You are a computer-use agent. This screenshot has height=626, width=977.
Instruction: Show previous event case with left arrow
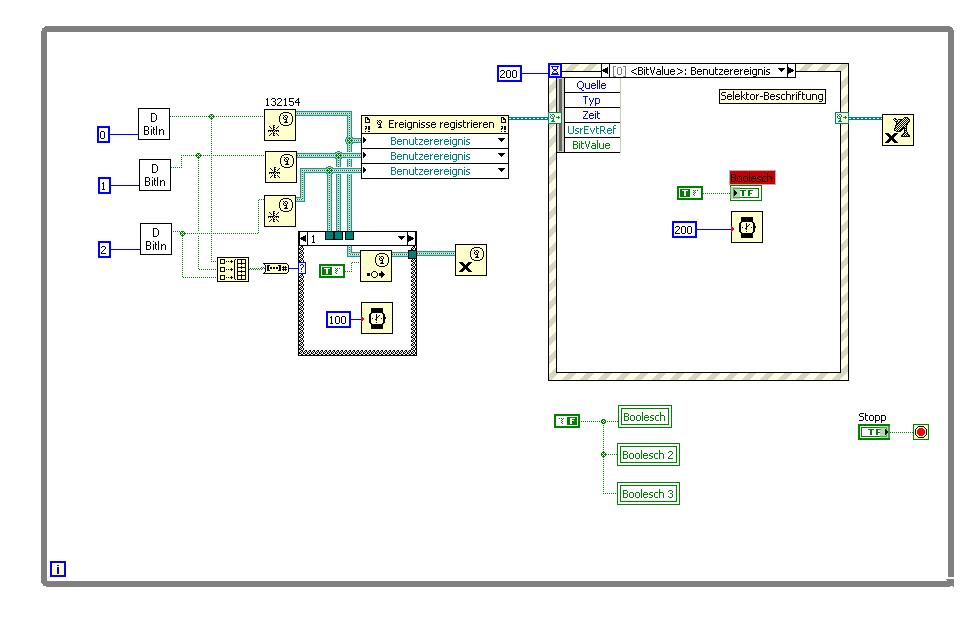pyautogui.click(x=605, y=70)
